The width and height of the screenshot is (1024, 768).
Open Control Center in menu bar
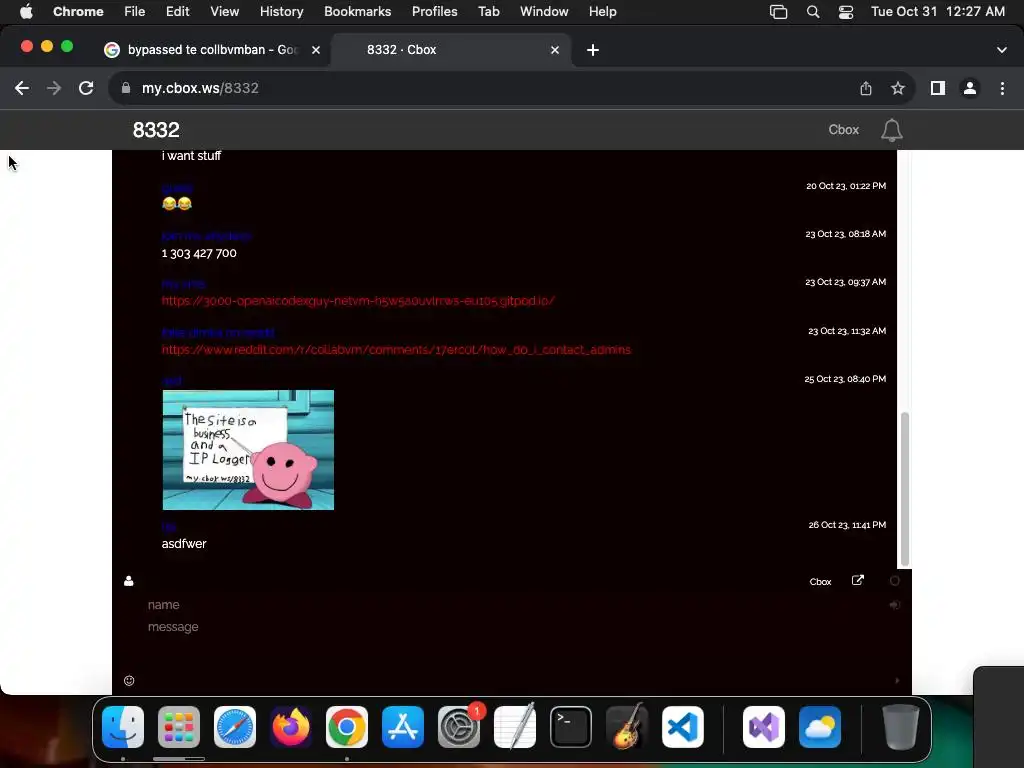846,12
